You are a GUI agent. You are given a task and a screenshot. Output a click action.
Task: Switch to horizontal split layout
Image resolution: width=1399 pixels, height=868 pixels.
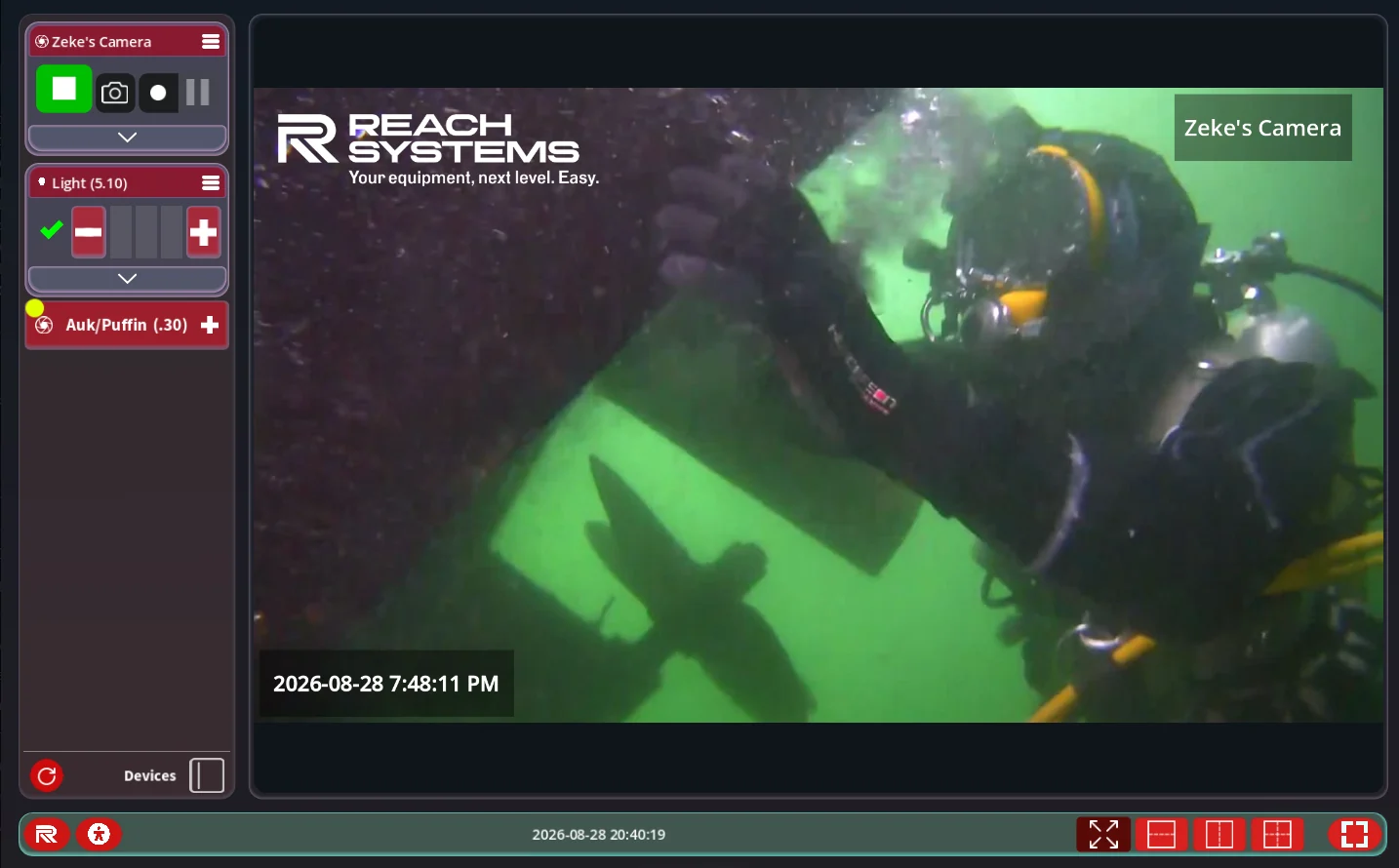pyautogui.click(x=1161, y=835)
